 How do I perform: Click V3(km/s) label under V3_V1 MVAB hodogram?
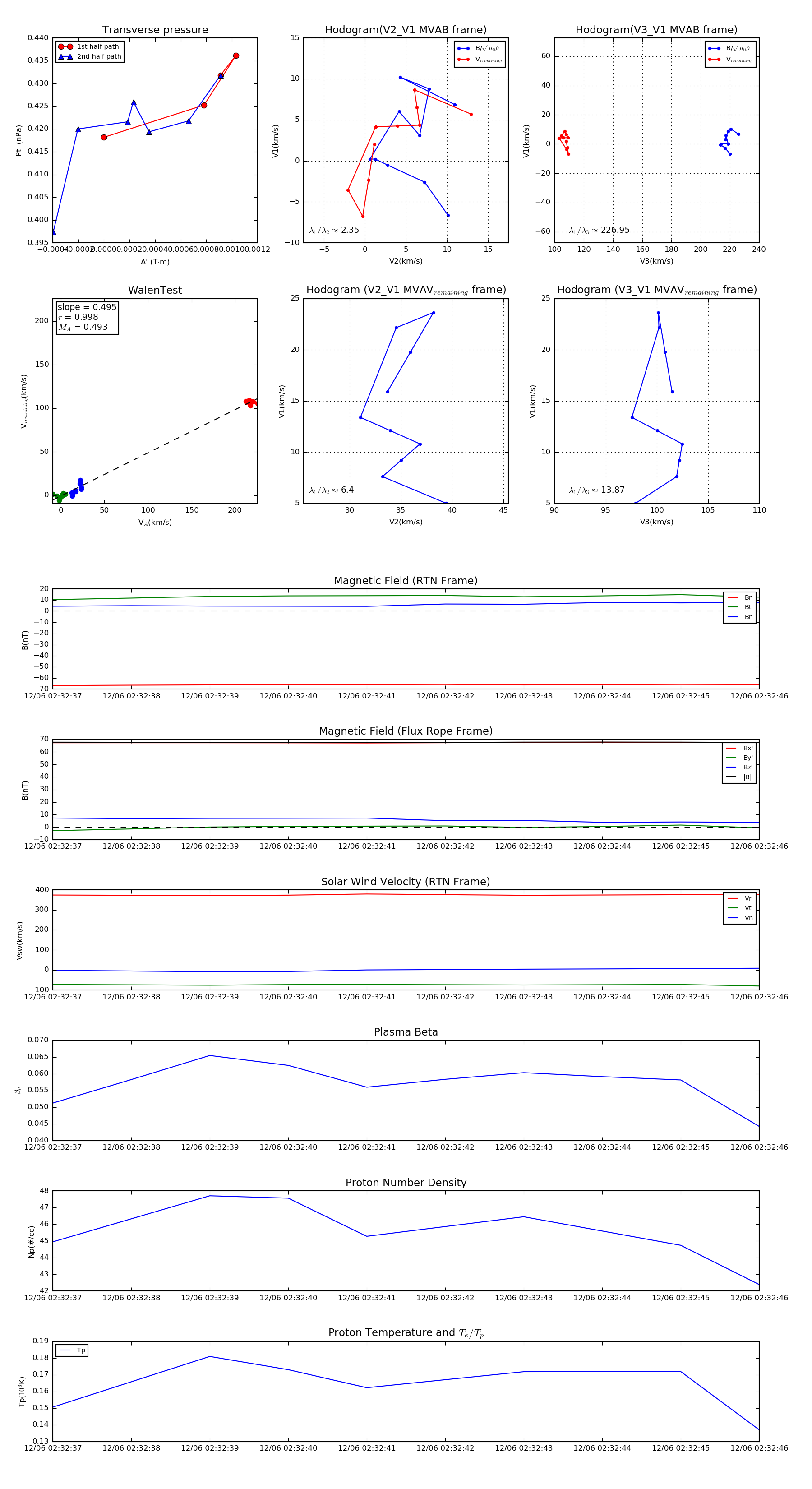(x=656, y=261)
